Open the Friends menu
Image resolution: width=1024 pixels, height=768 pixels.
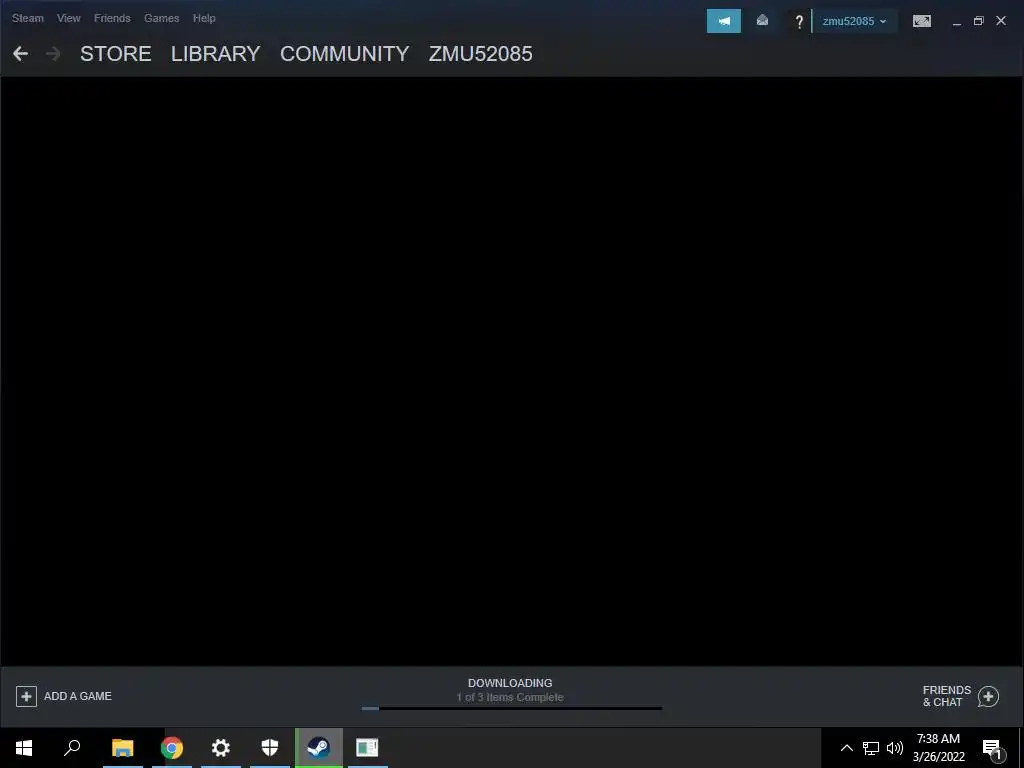pos(112,18)
